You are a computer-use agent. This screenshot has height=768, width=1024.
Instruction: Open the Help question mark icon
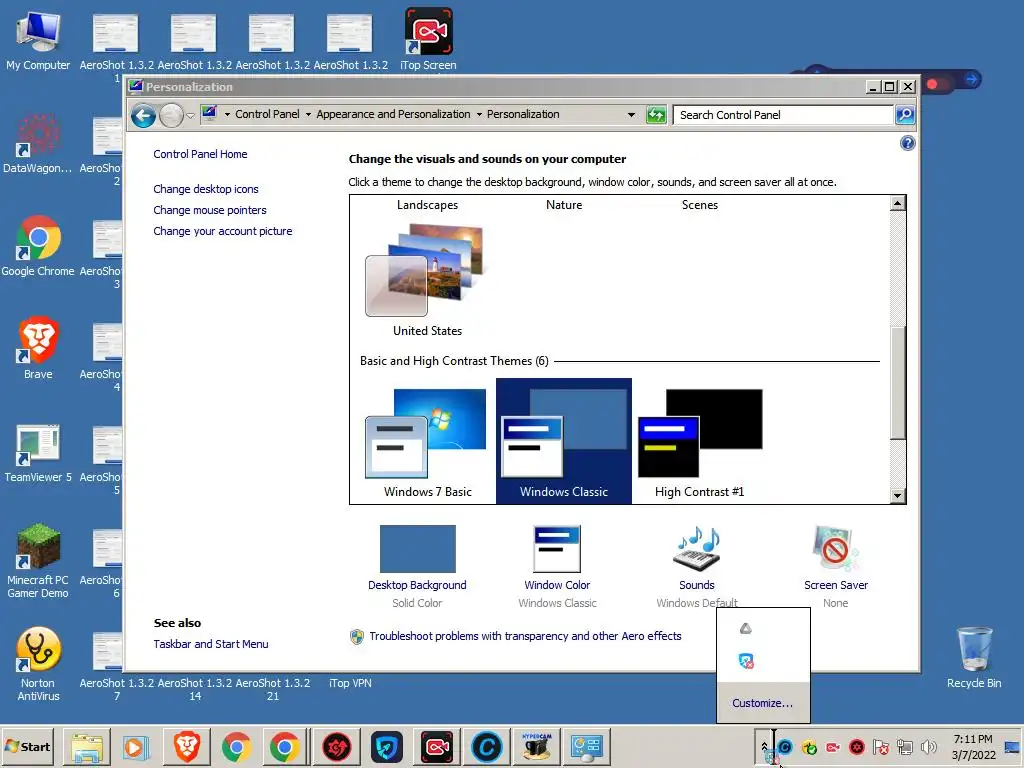pos(907,143)
